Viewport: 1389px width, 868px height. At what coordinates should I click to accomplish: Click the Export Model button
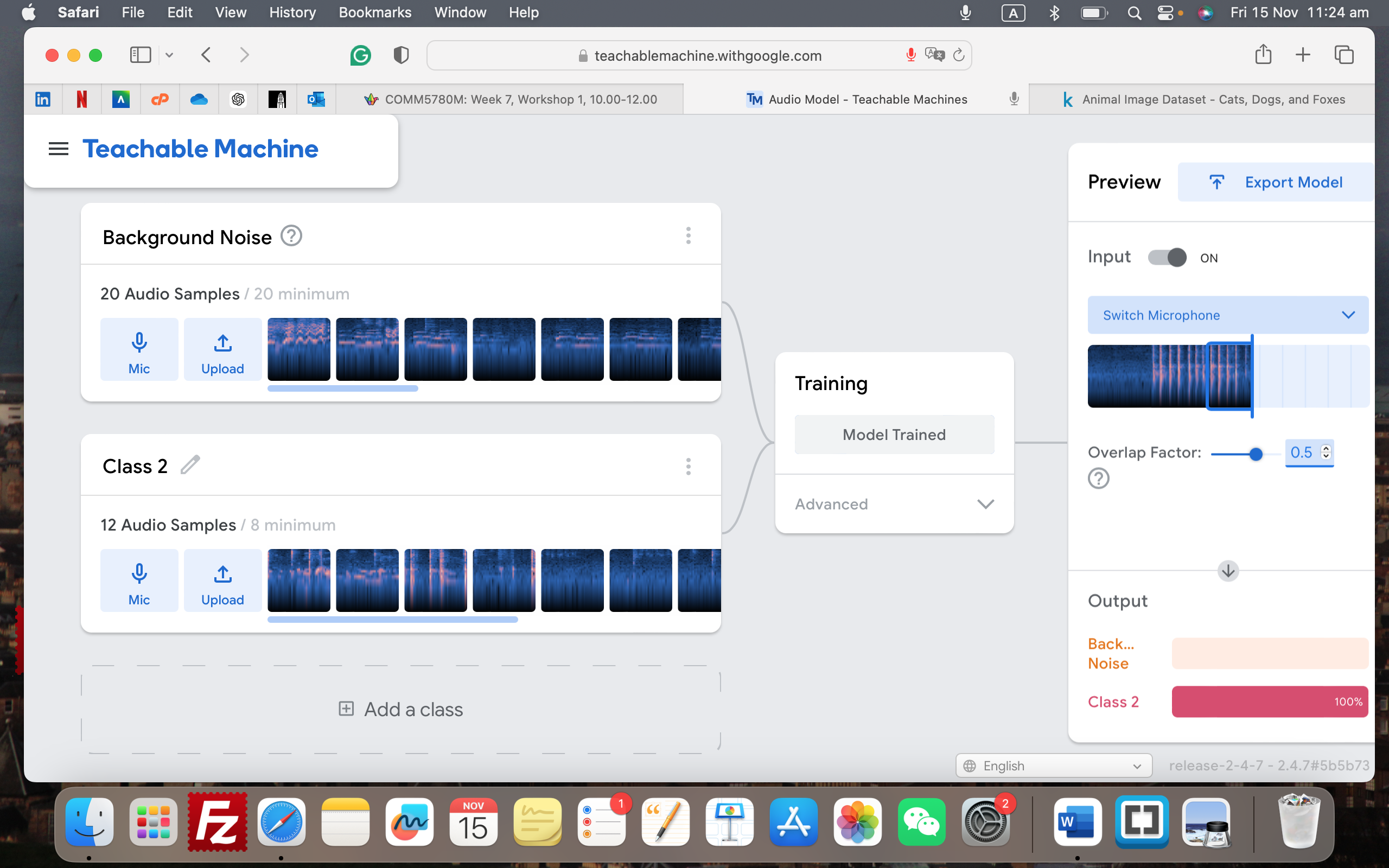click(x=1276, y=183)
